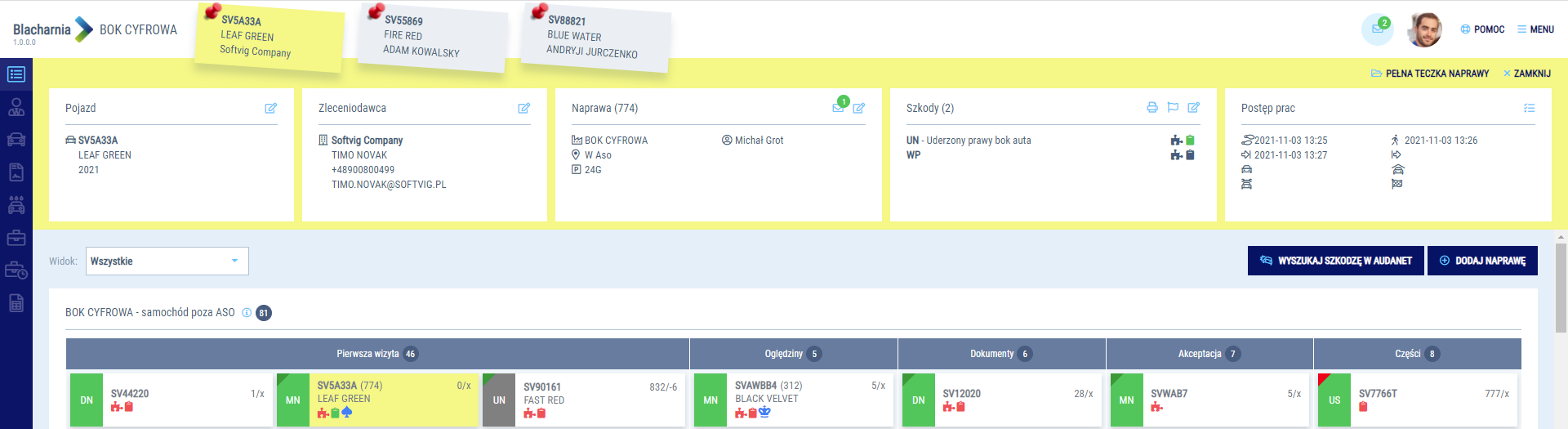This screenshot has width=1568, height=429.
Task: Click the cars icon in left sidebar
Action: pyautogui.click(x=16, y=139)
